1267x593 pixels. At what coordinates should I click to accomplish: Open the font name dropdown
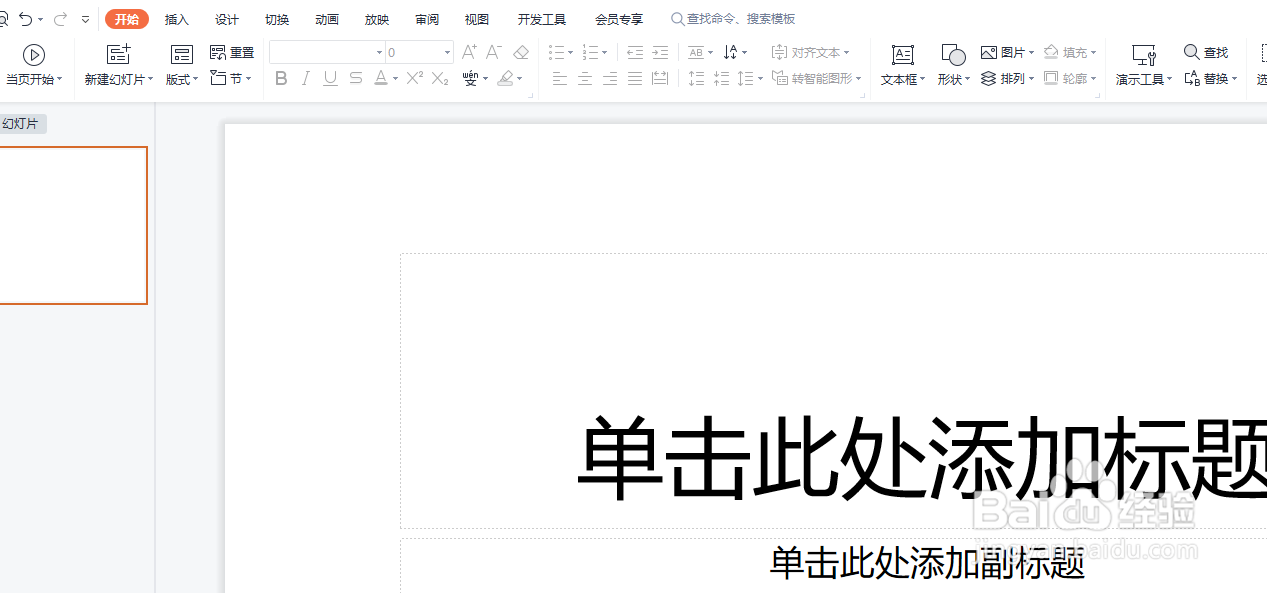(x=377, y=52)
